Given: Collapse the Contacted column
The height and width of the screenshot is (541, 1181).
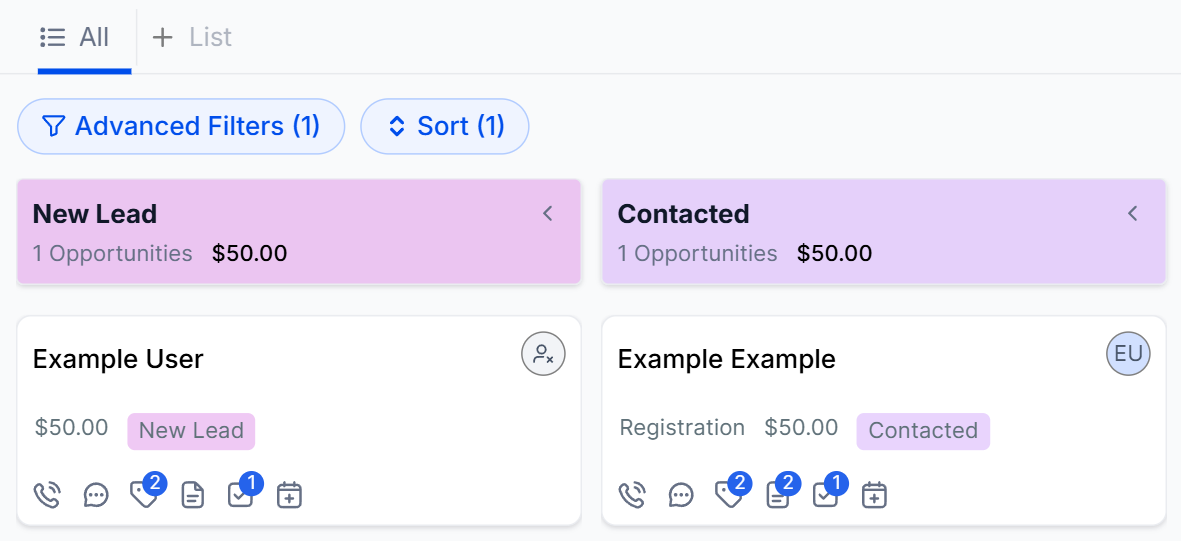Looking at the screenshot, I should coord(1133,213).
